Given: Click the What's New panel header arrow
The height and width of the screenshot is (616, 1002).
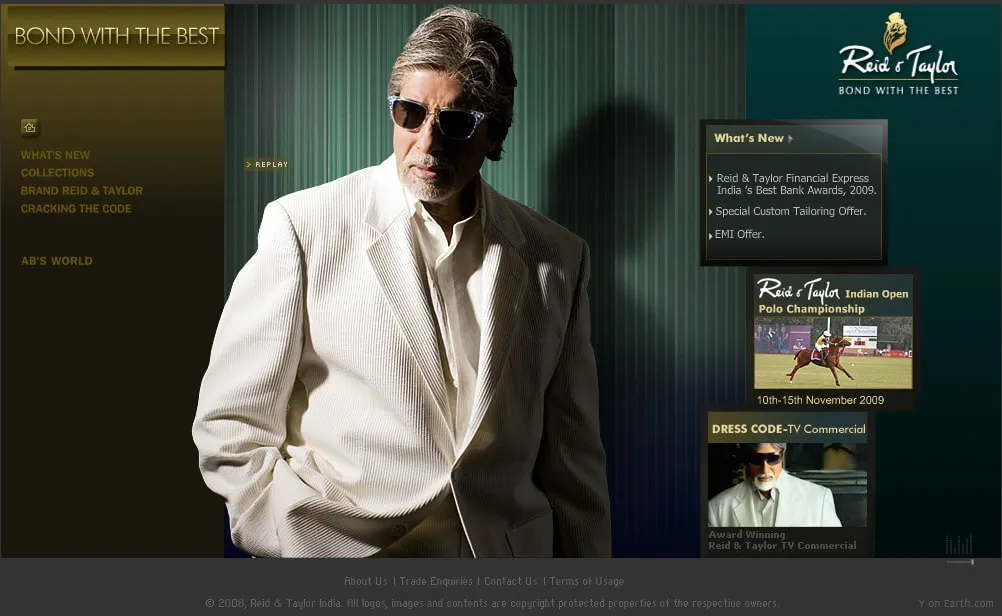Looking at the screenshot, I should click(790, 139).
